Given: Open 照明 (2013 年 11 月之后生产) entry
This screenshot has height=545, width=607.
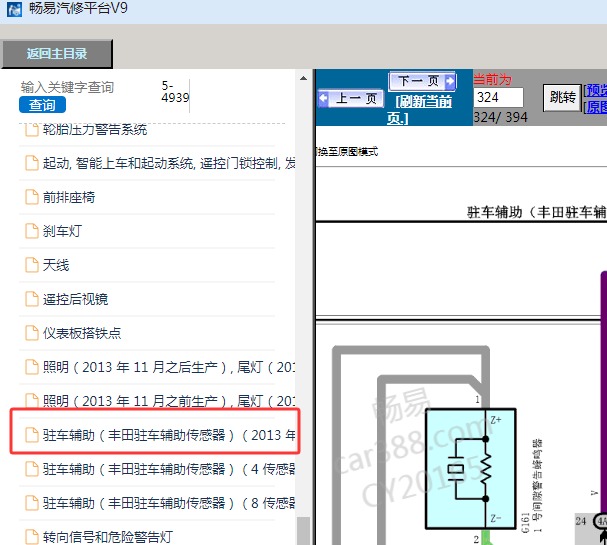Looking at the screenshot, I should tap(169, 367).
